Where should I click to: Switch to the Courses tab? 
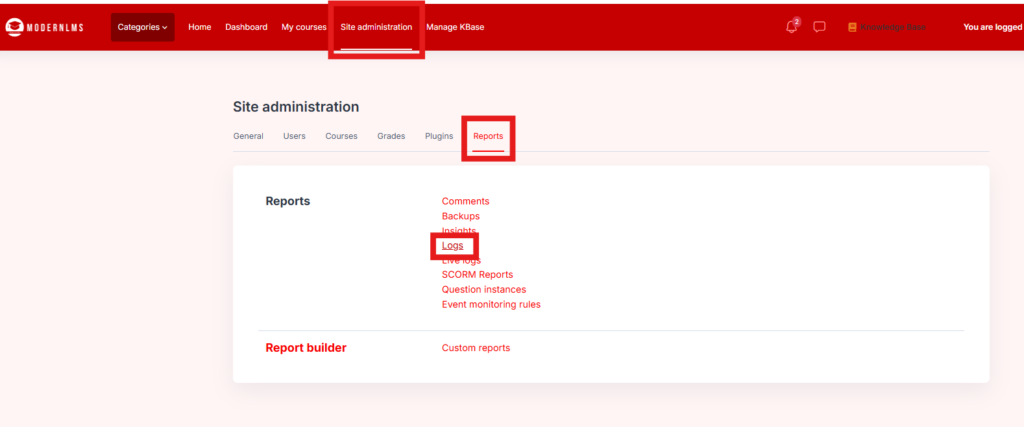tap(342, 136)
